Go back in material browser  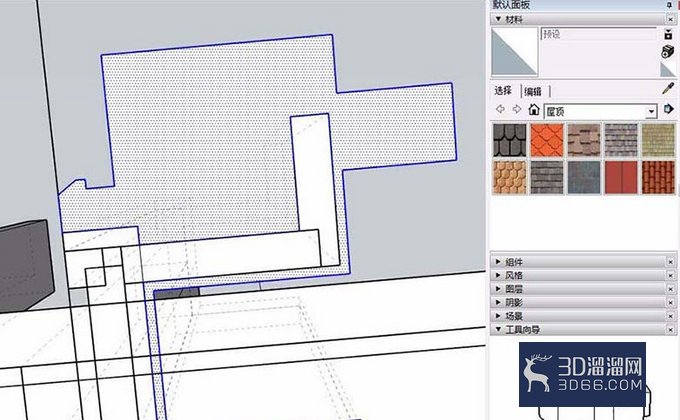pos(500,109)
